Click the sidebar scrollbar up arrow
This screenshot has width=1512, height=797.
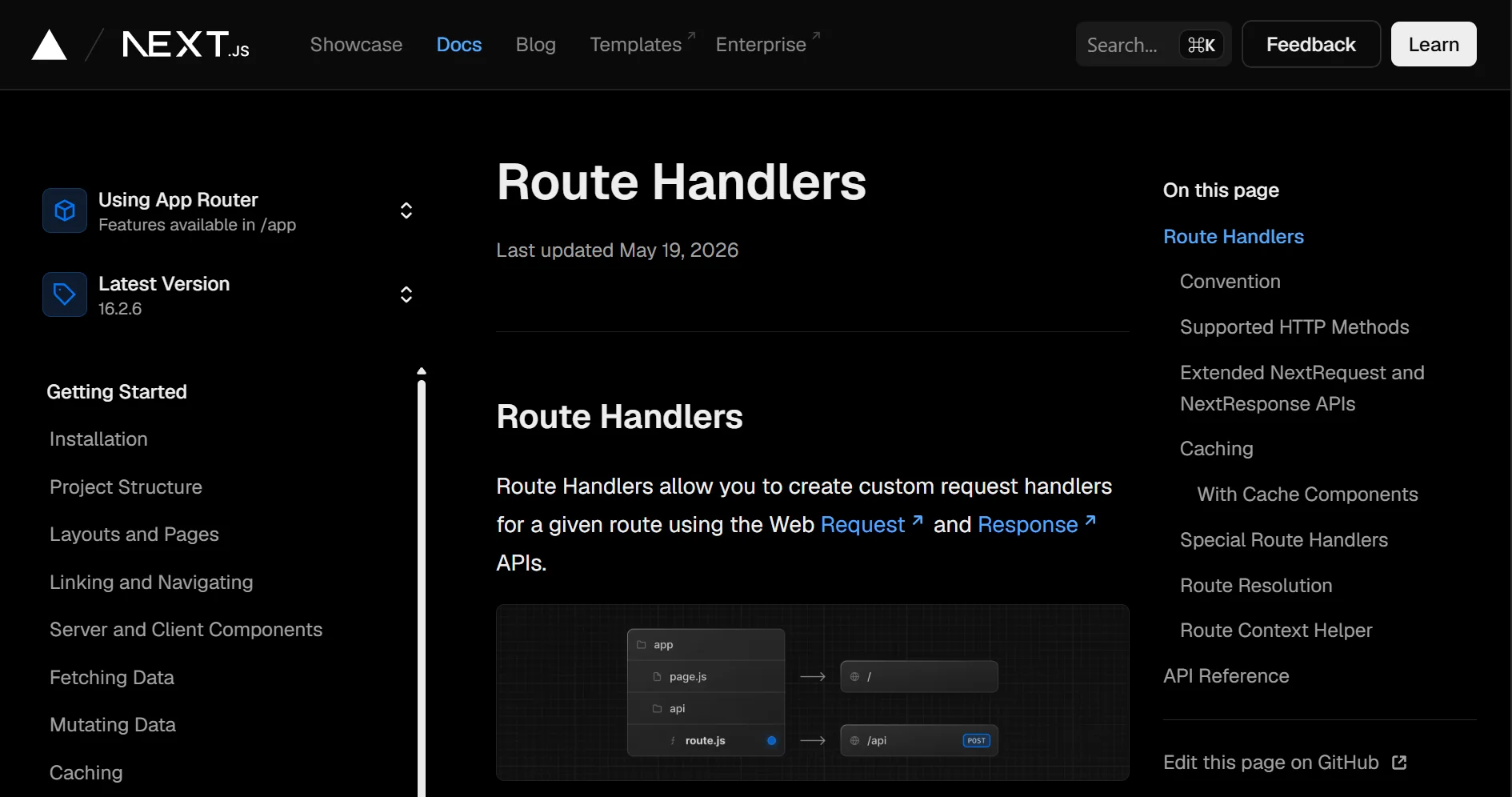coord(422,371)
